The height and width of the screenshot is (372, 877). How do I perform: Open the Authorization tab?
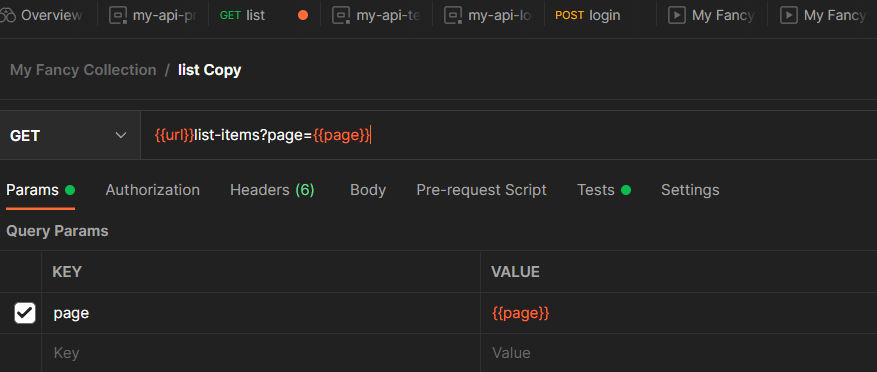pyautogui.click(x=153, y=190)
